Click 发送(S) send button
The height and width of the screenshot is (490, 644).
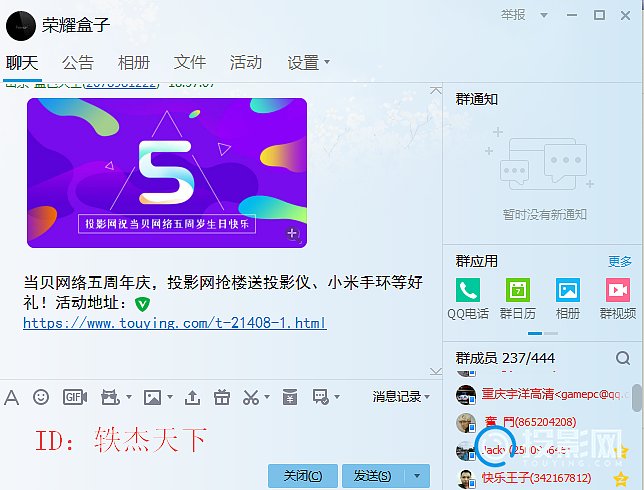(x=373, y=476)
